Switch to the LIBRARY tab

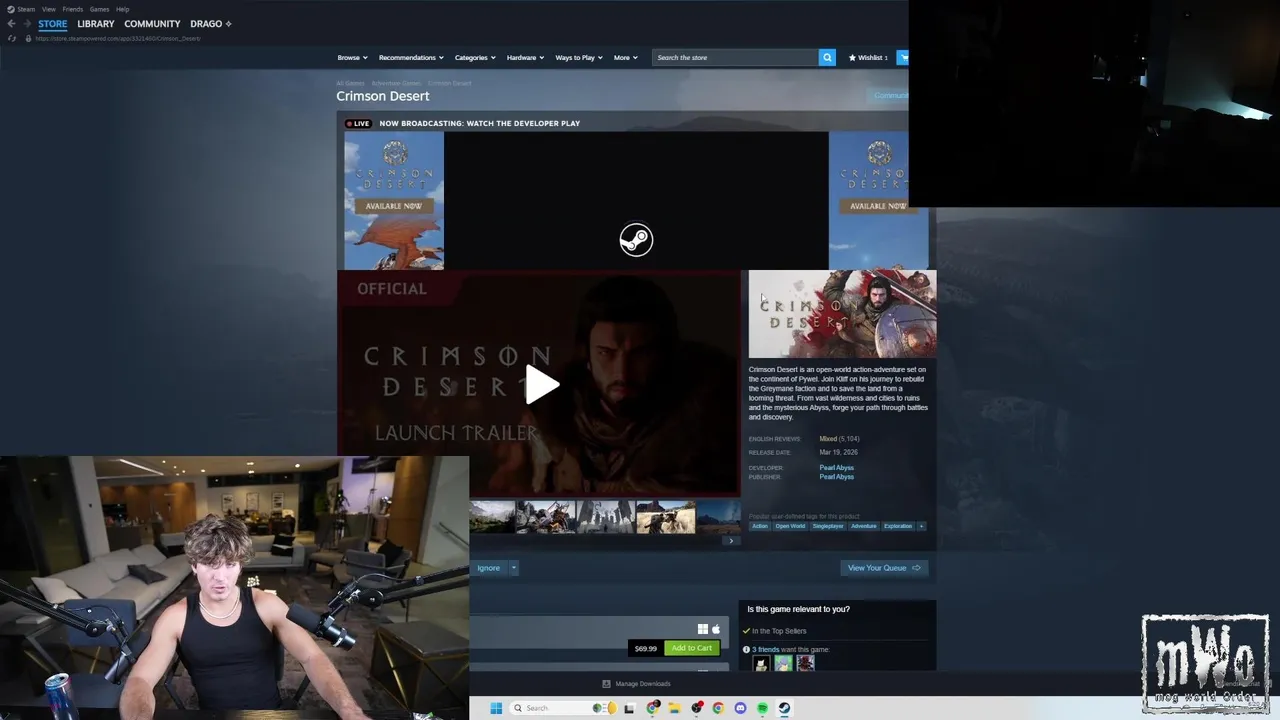(x=96, y=24)
